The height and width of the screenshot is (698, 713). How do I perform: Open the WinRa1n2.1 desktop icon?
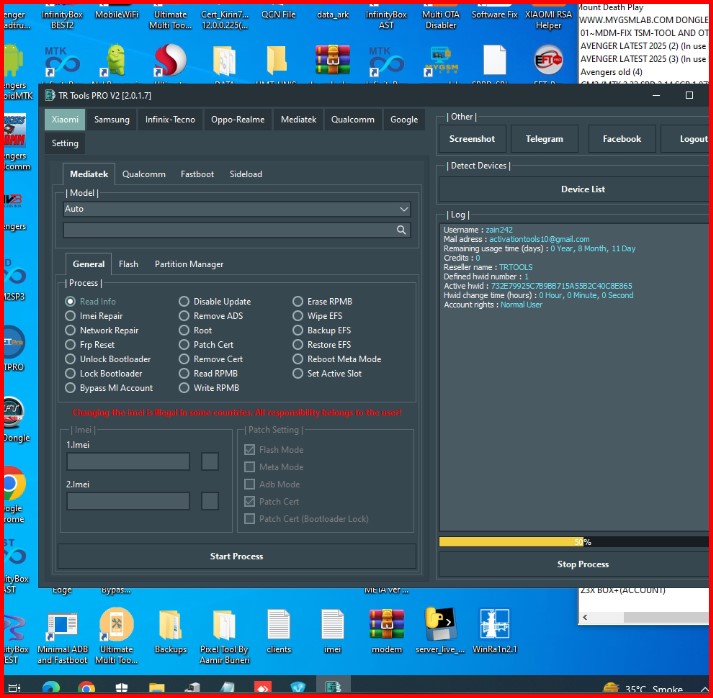(494, 624)
